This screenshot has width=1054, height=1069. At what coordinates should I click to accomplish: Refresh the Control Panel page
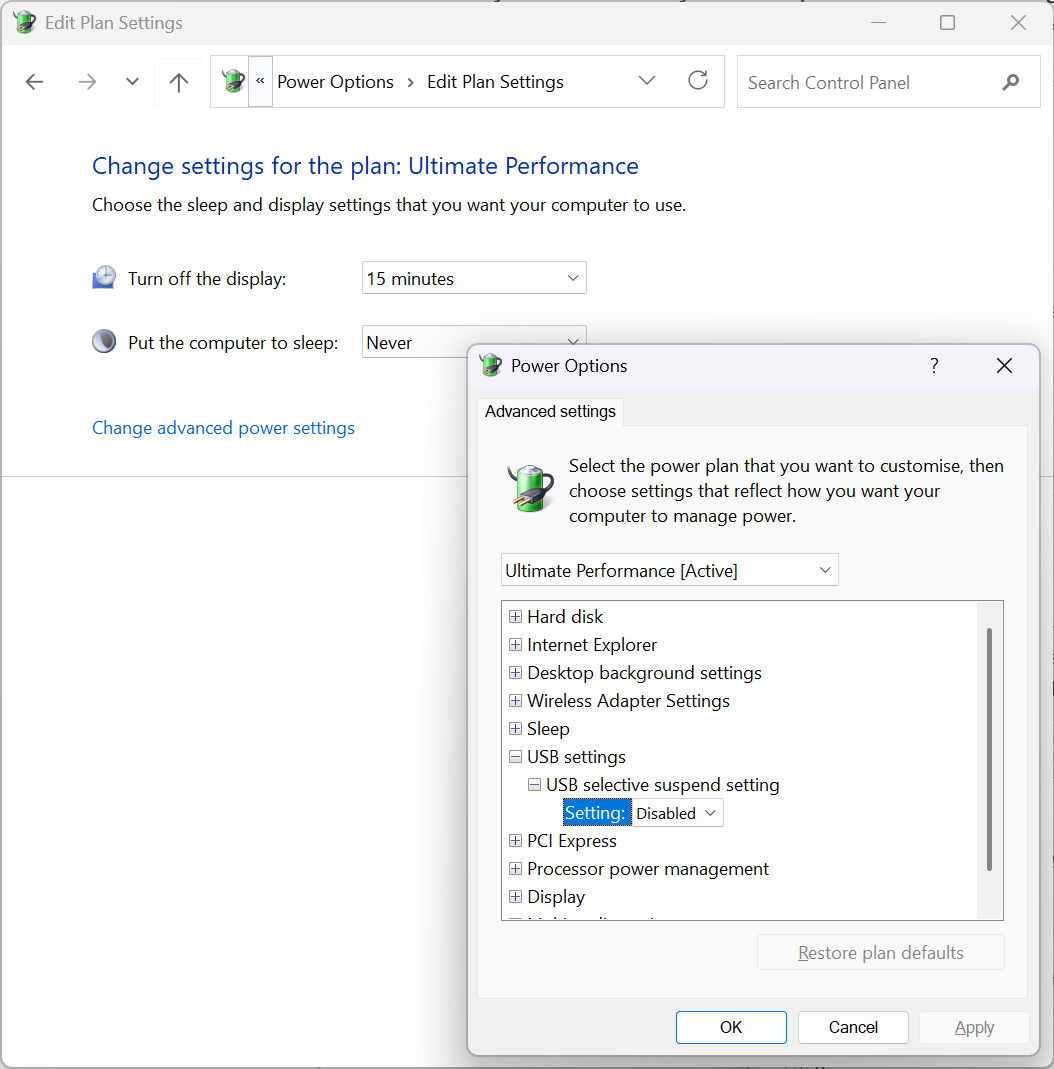point(698,81)
